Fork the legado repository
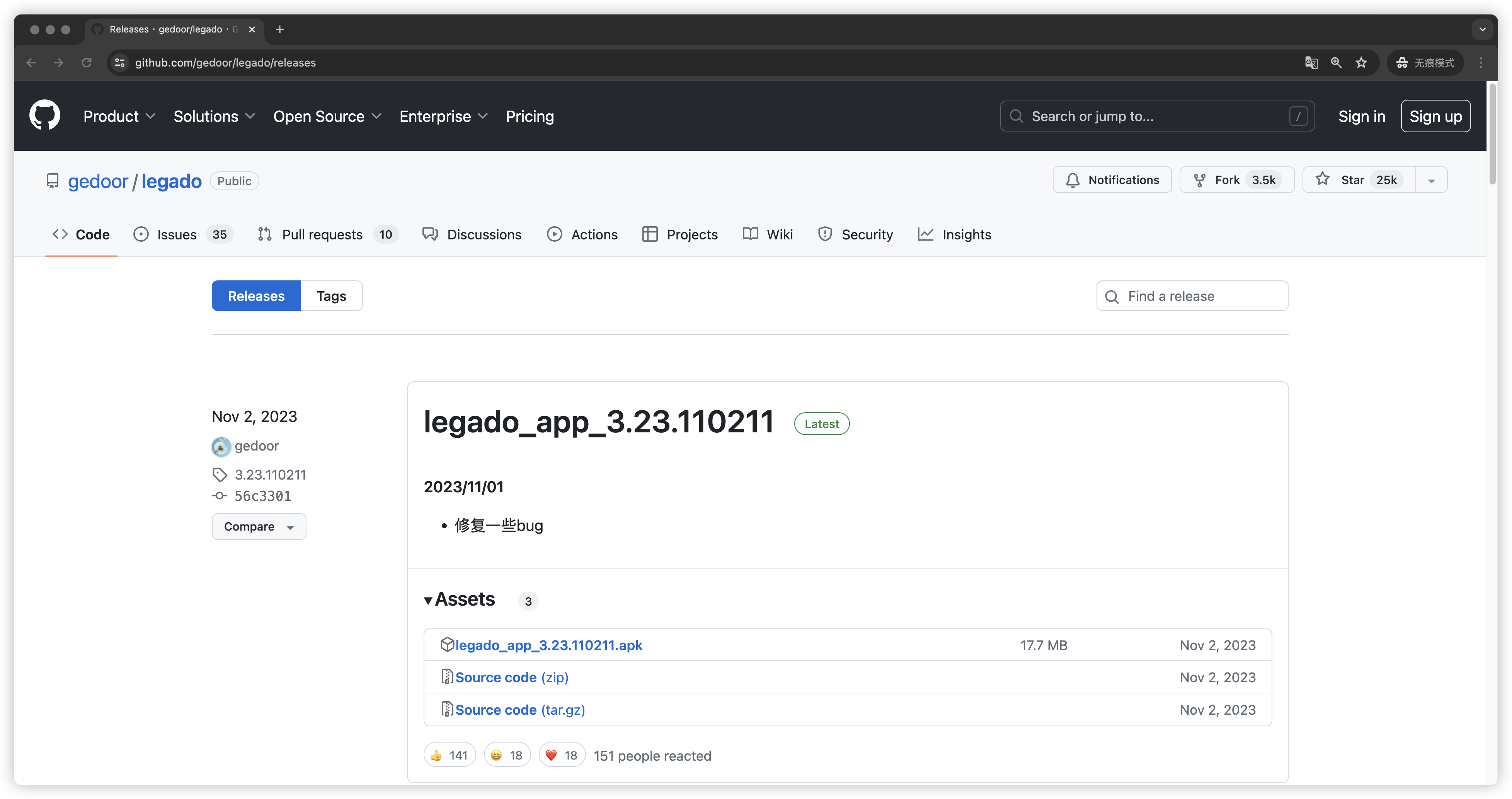 [x=1237, y=180]
